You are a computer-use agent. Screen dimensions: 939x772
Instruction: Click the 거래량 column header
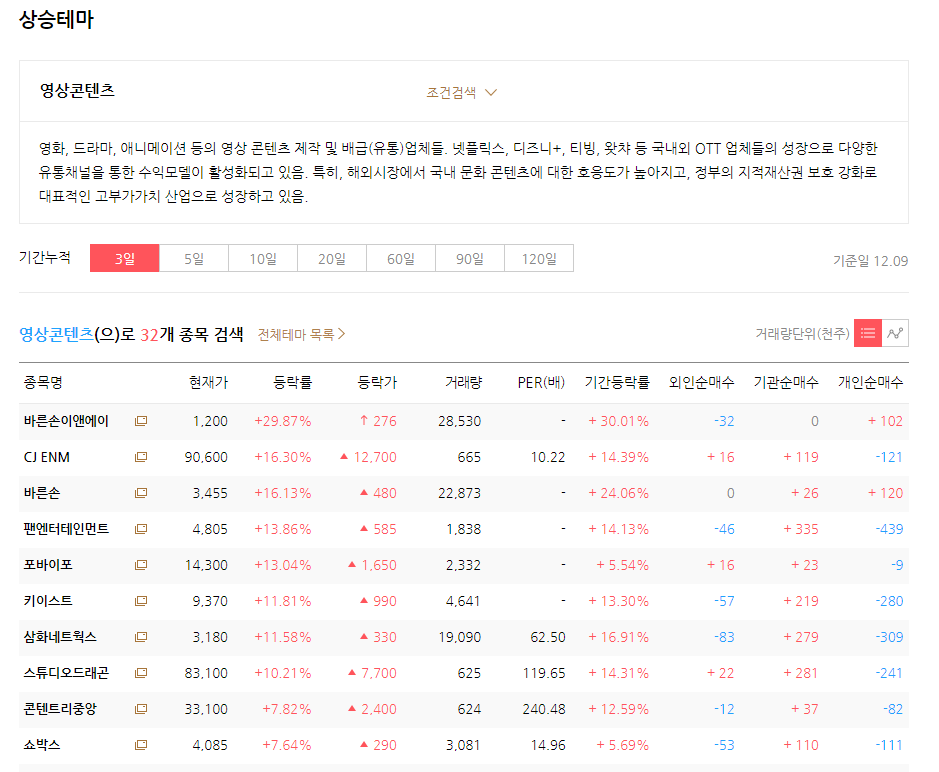coord(463,382)
